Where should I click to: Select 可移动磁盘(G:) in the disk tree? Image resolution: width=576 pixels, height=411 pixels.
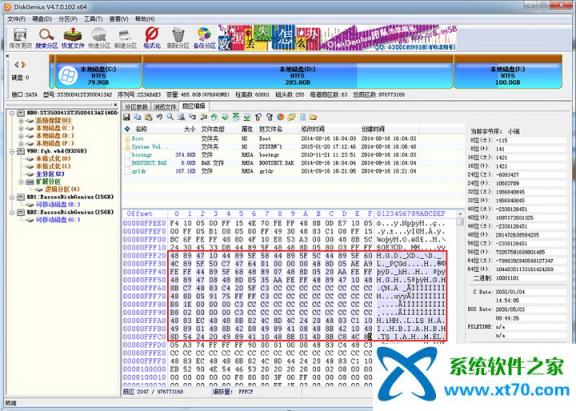(58, 220)
